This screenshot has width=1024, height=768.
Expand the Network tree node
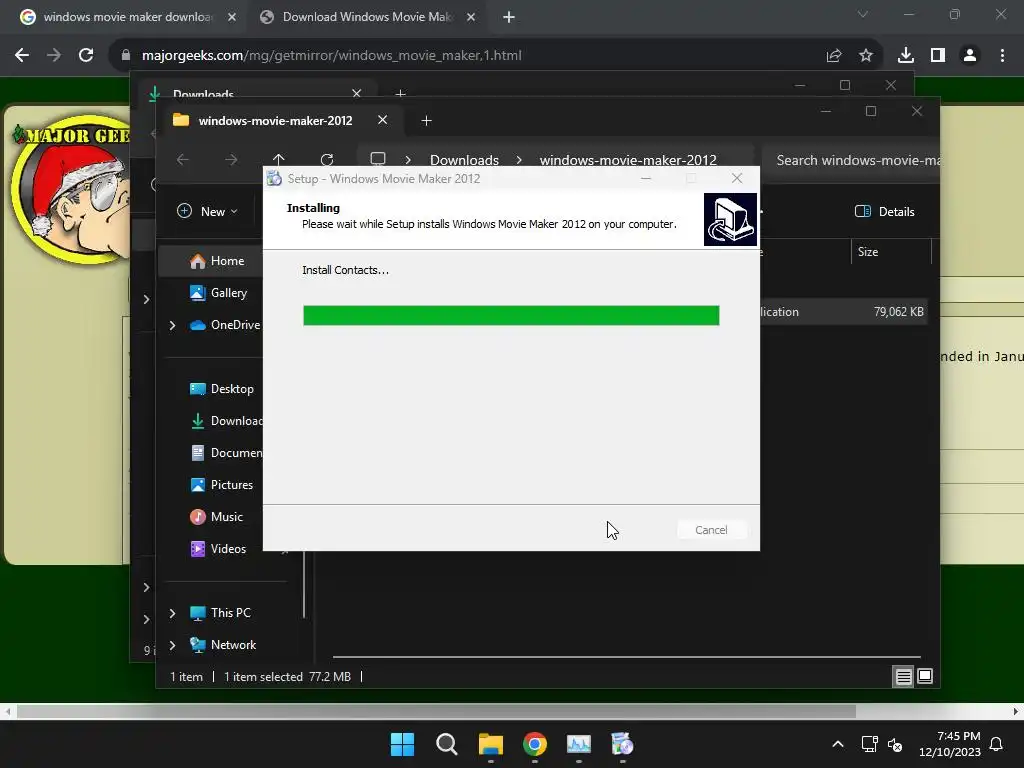[172, 645]
